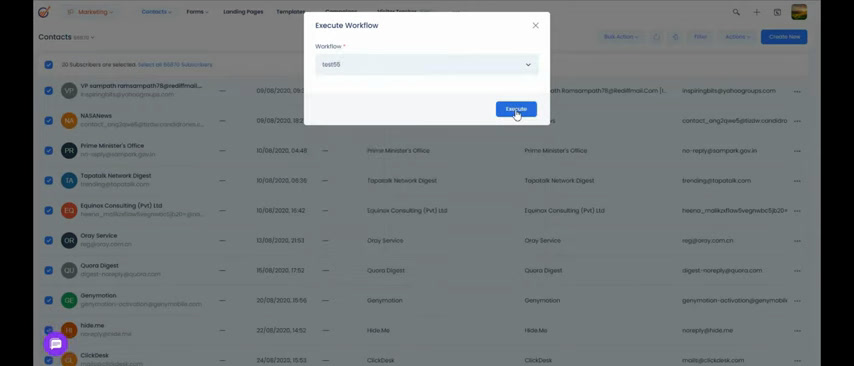Screen dimensions: 854x366
Task: Open more options for Quora Digest row
Action: (797, 271)
